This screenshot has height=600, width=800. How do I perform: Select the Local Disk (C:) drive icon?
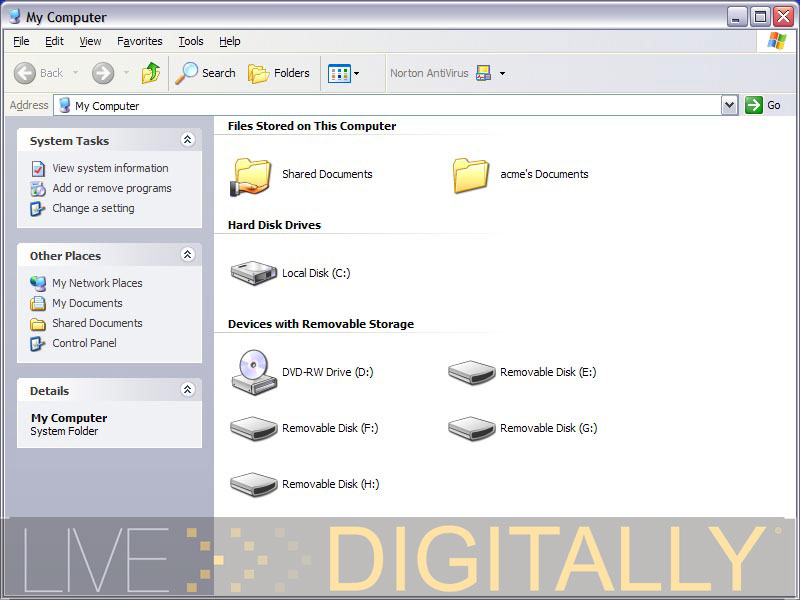pyautogui.click(x=254, y=273)
